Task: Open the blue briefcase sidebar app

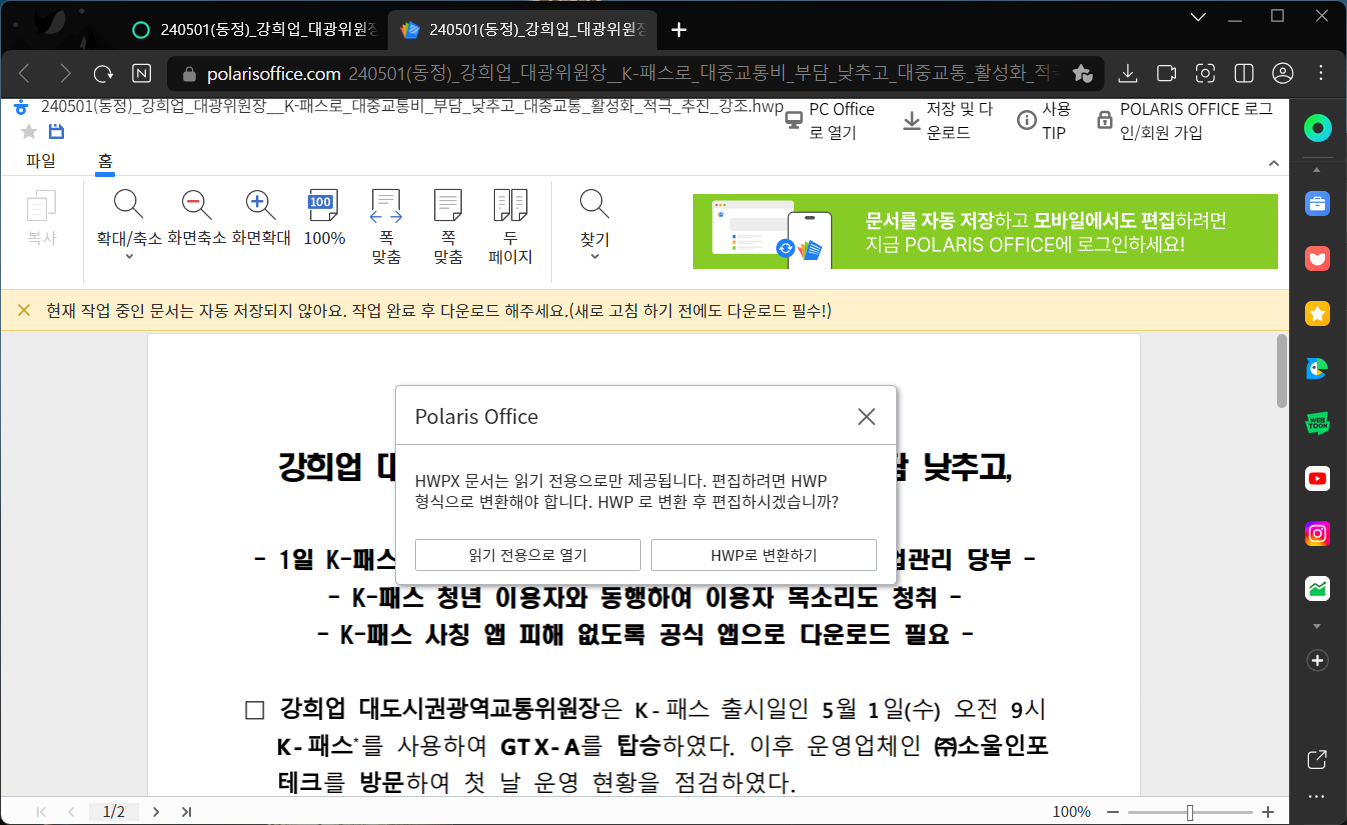Action: (1318, 204)
